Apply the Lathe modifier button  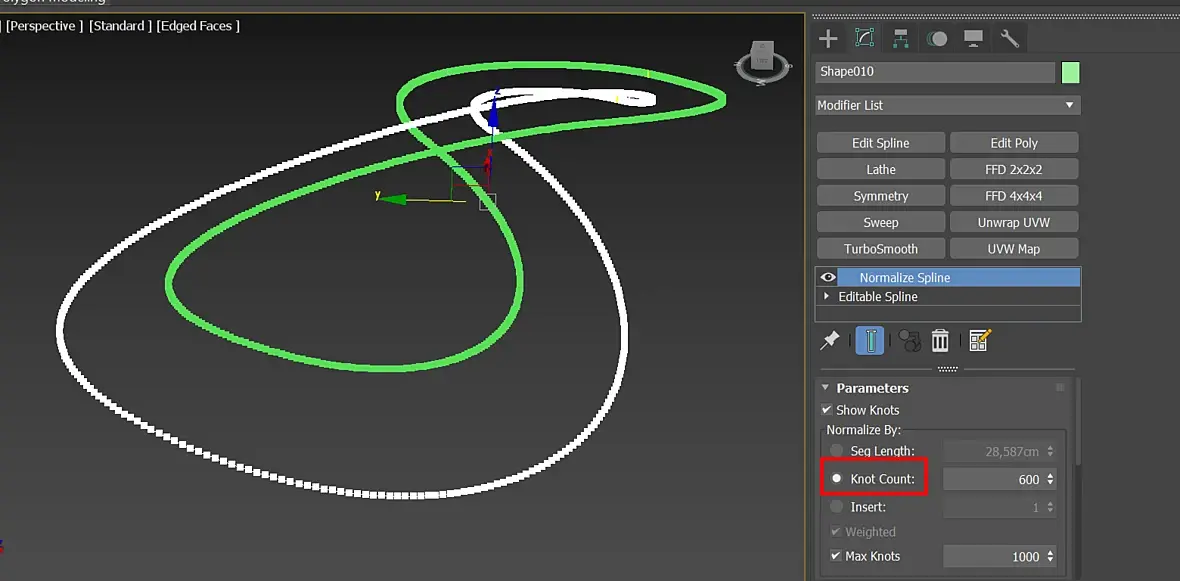tap(880, 169)
